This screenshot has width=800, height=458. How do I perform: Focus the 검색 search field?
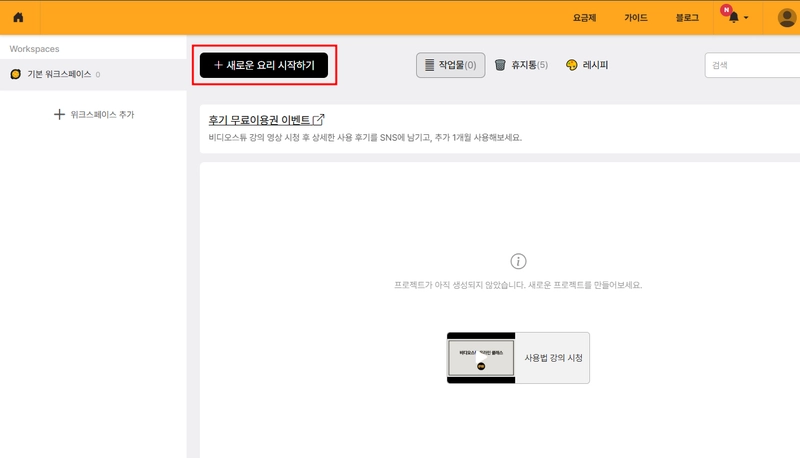tap(752, 65)
